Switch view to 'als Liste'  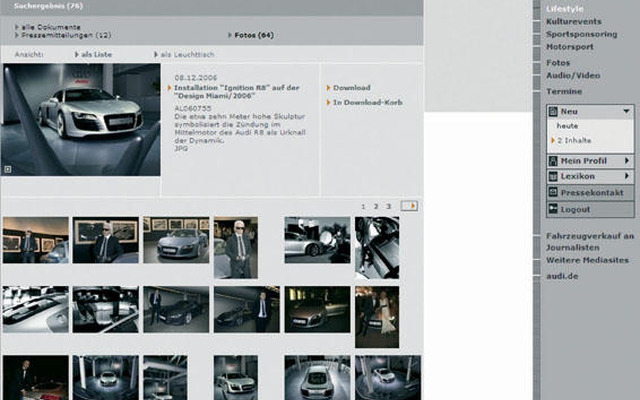tap(96, 54)
